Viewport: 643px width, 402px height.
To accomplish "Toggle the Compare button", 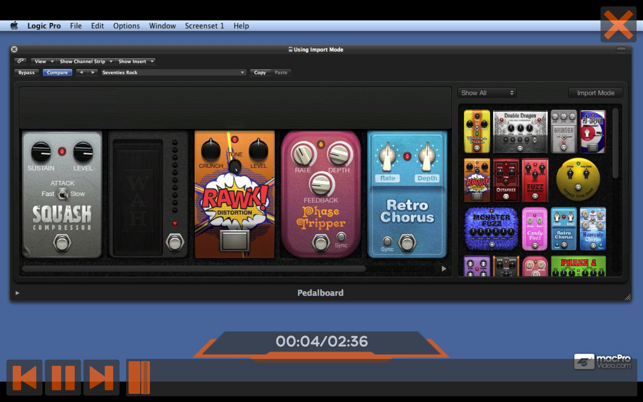I will tap(57, 73).
